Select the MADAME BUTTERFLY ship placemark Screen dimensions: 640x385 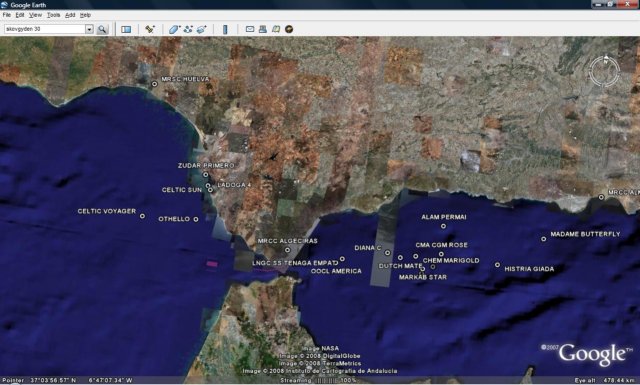(544, 239)
